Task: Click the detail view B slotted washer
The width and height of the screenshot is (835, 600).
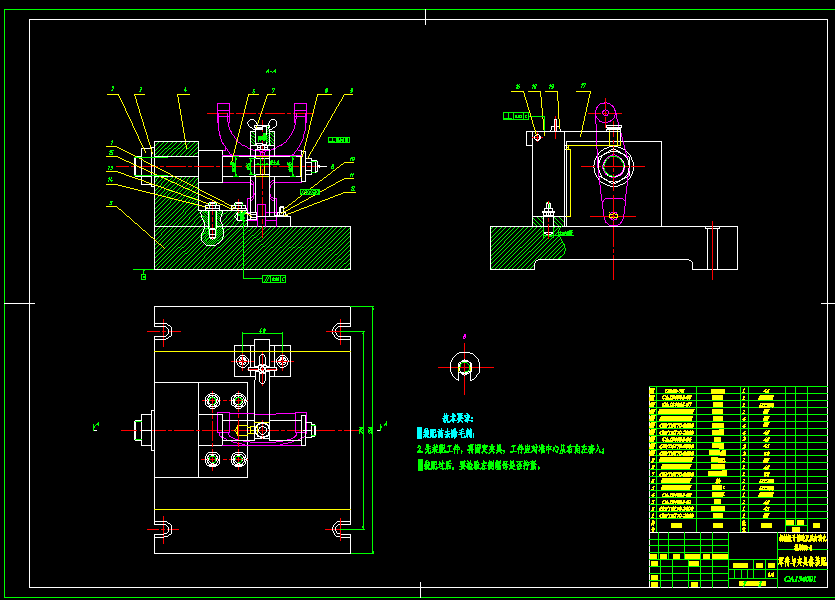Action: 464,367
